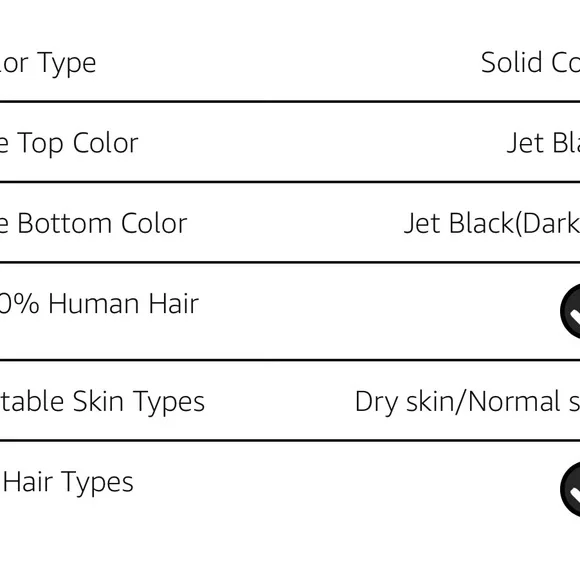Click the checkmark icon in Hair Types row
Viewport: 580px width, 580px height.
[570, 489]
